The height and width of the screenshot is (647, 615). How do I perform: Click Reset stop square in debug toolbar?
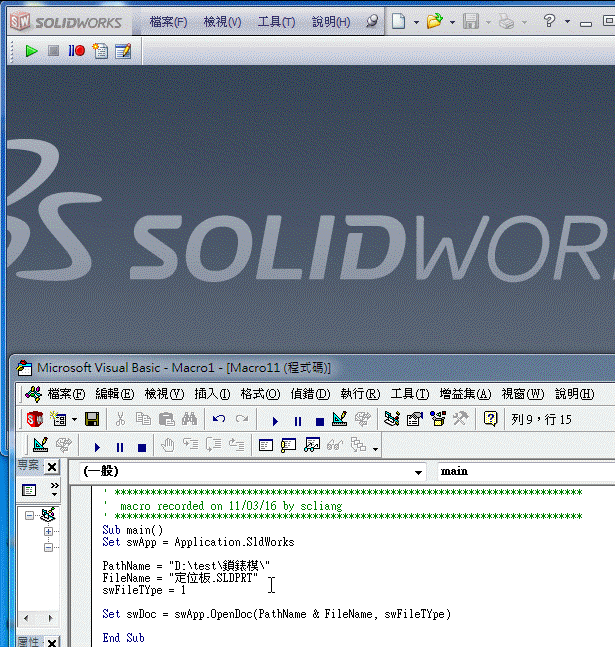click(142, 448)
